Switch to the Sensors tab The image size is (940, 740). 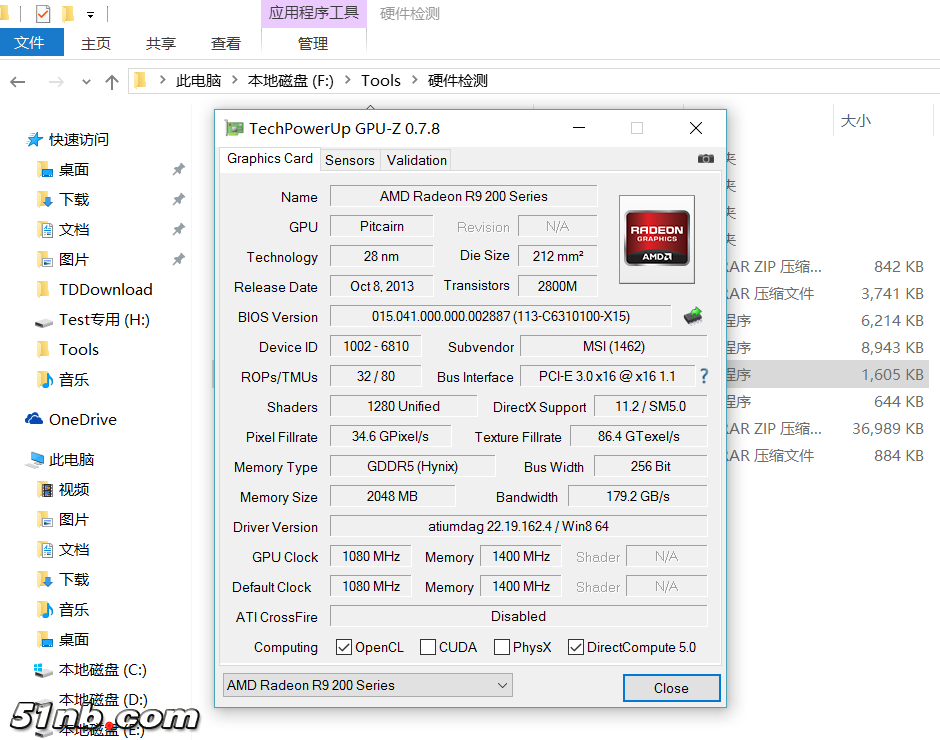point(350,160)
